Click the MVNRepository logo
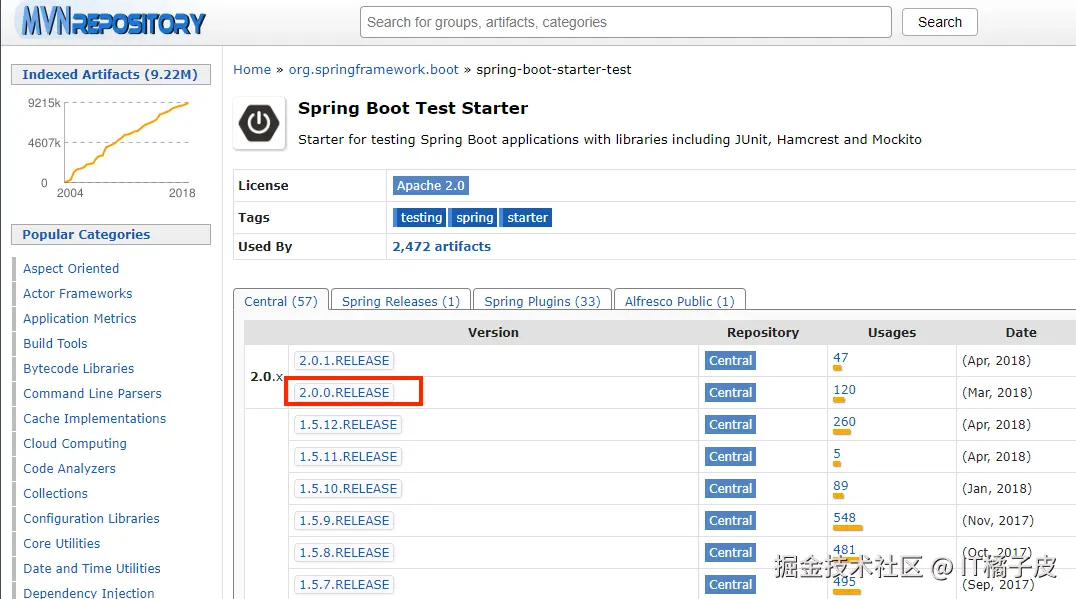Screen dimensions: 1076x599 (x=113, y=21)
